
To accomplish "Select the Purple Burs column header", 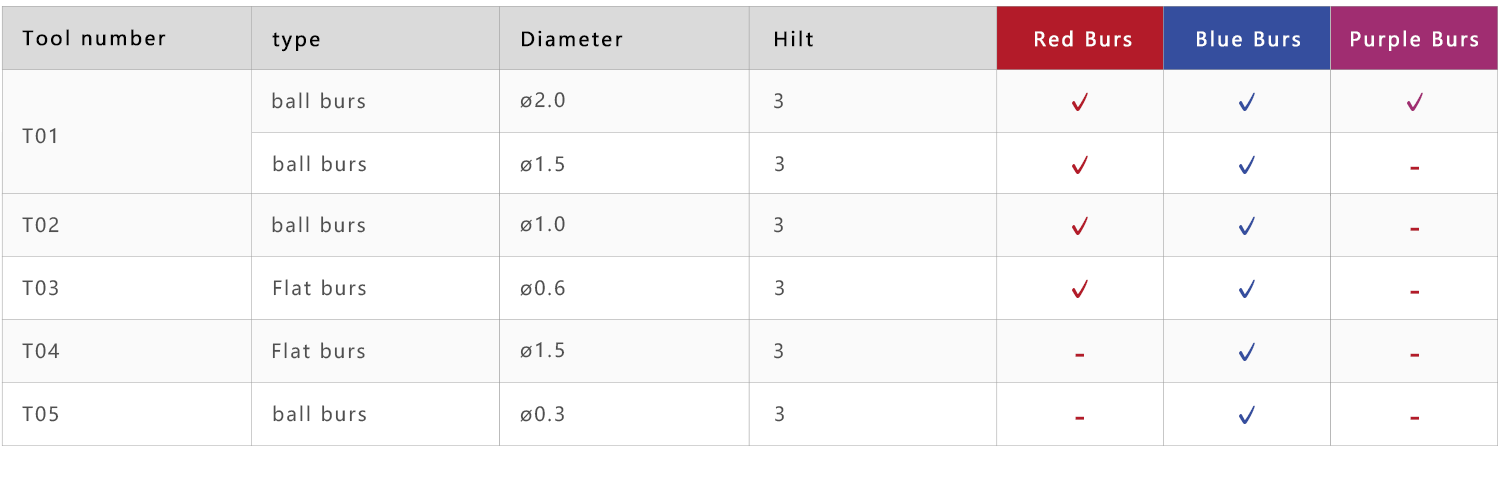I will [1414, 39].
